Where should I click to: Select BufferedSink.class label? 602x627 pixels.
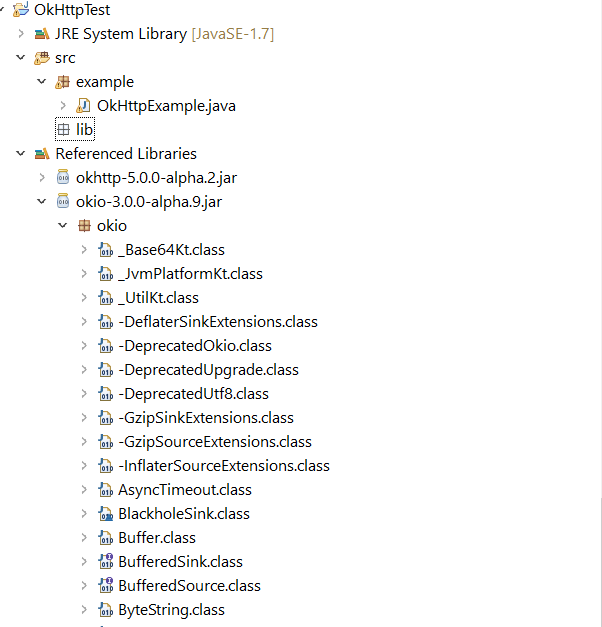(180, 562)
